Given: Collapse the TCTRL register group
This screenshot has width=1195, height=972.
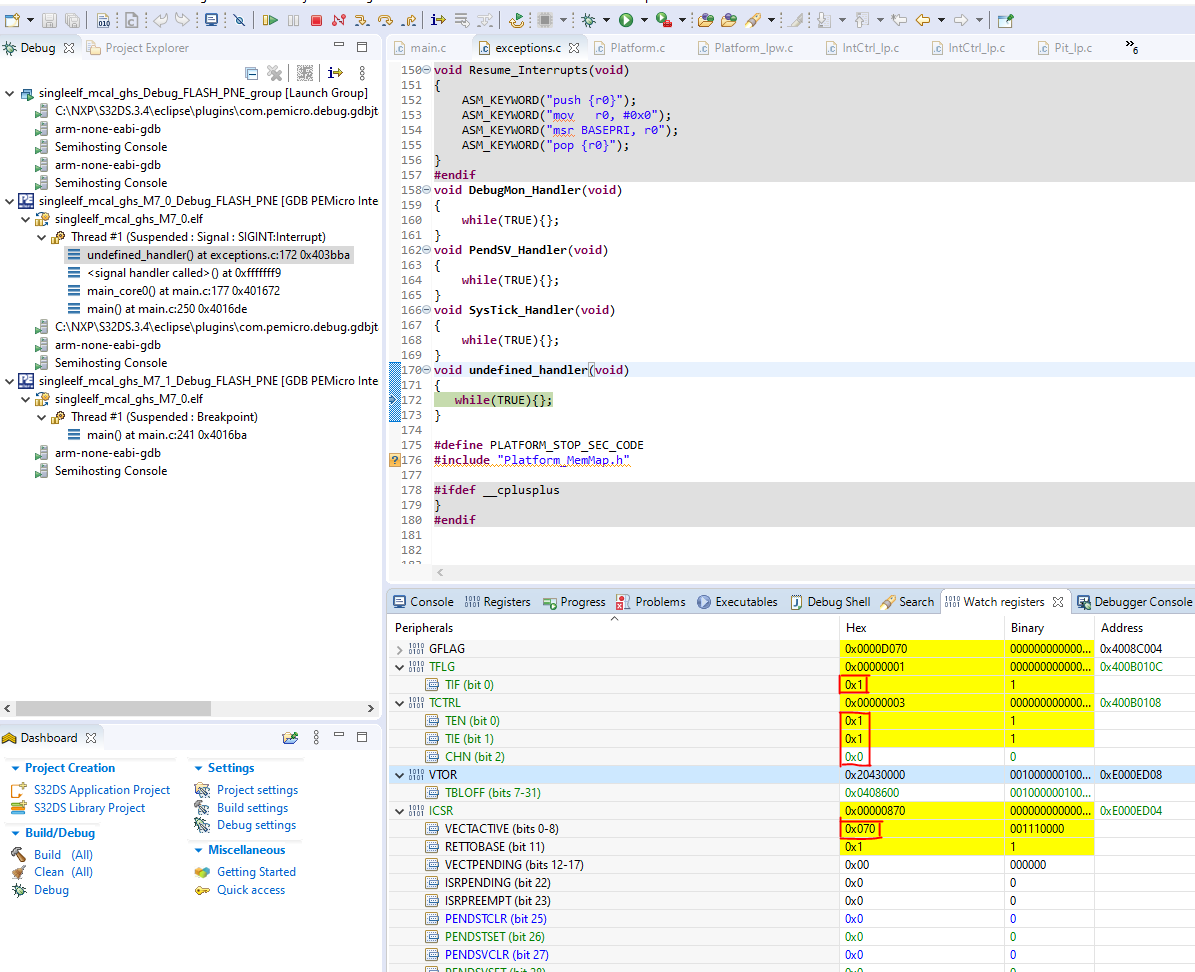Looking at the screenshot, I should (400, 703).
